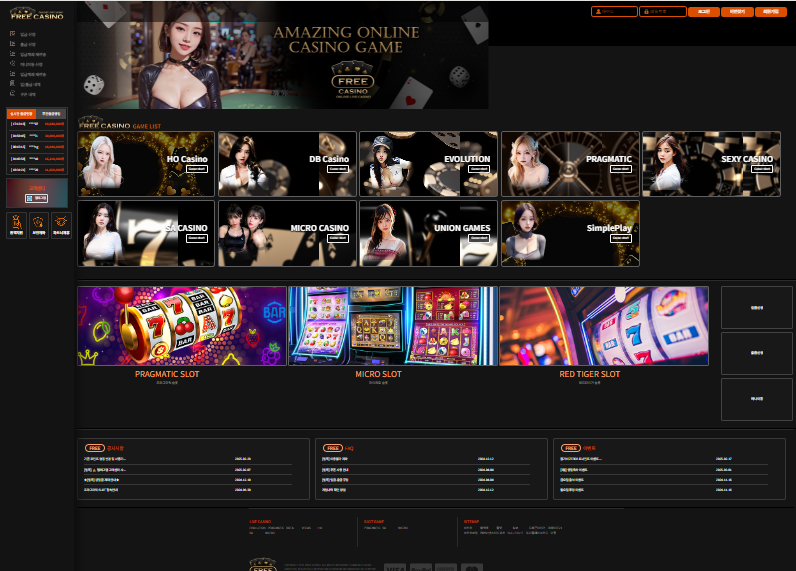The width and height of the screenshot is (796, 571).
Task: Open the SimplePlay game tile
Action: pyautogui.click(x=571, y=233)
